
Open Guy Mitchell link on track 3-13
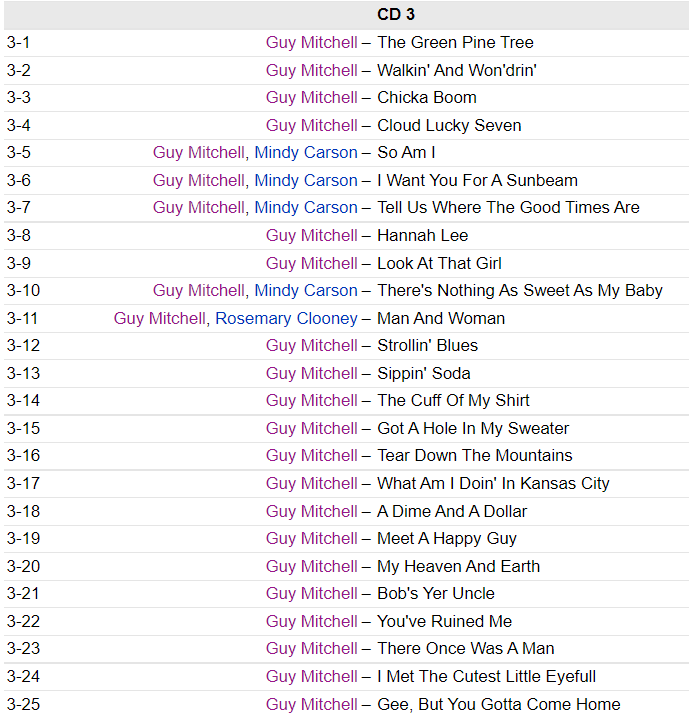(311, 374)
